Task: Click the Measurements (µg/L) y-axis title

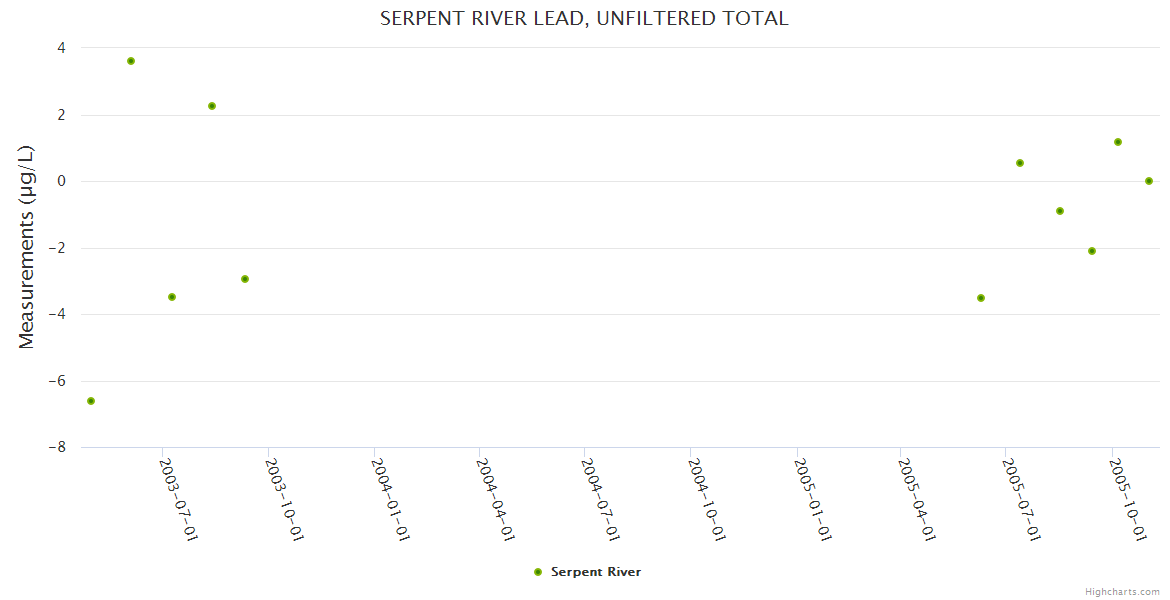Action: point(27,246)
